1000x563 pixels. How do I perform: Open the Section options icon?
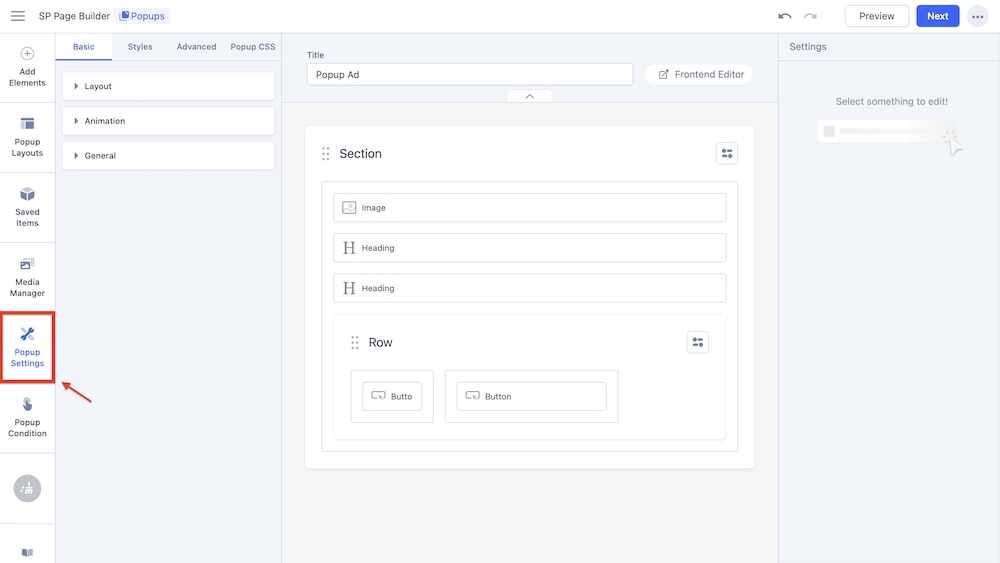727,153
